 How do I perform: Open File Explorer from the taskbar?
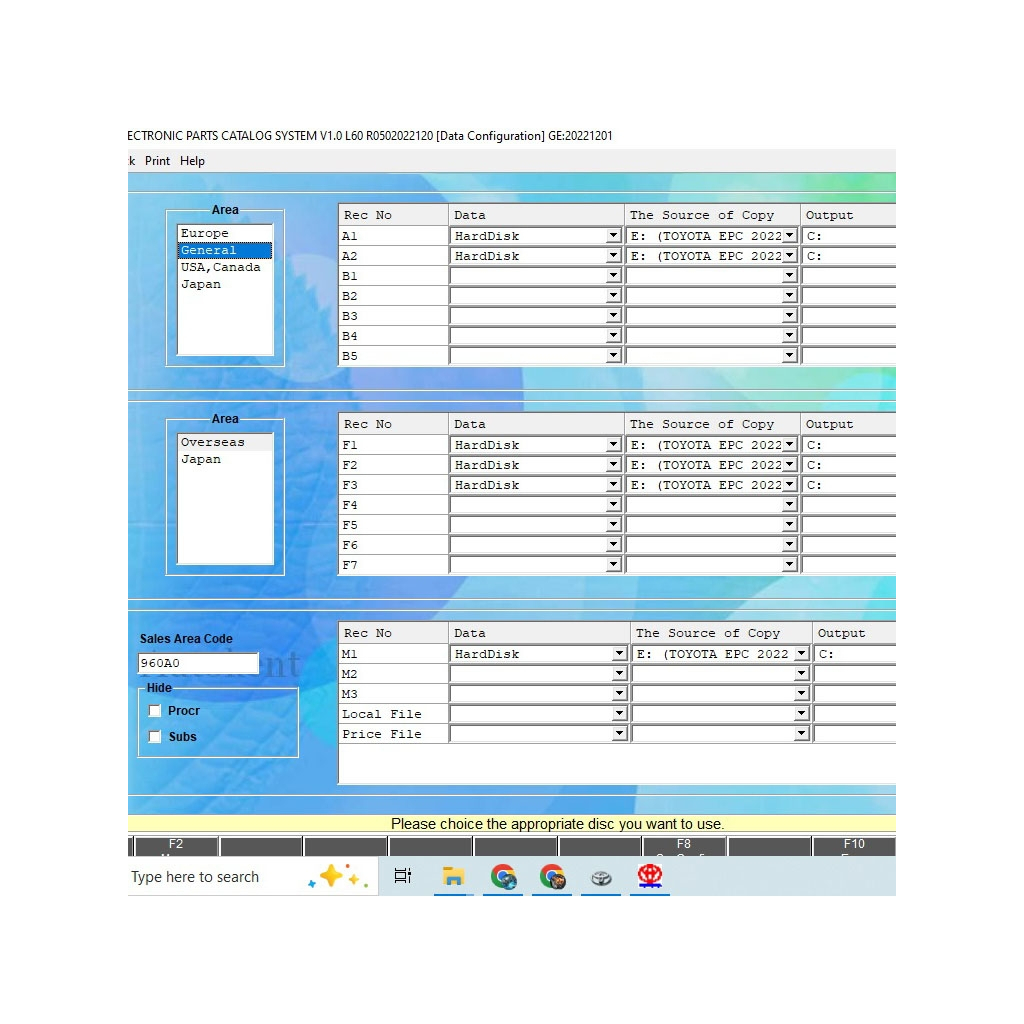[453, 876]
